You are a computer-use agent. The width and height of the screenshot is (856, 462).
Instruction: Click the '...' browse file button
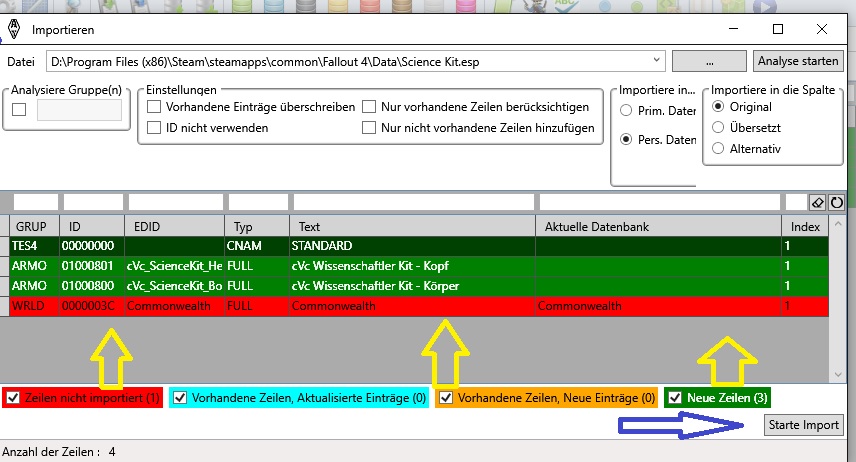click(x=709, y=61)
